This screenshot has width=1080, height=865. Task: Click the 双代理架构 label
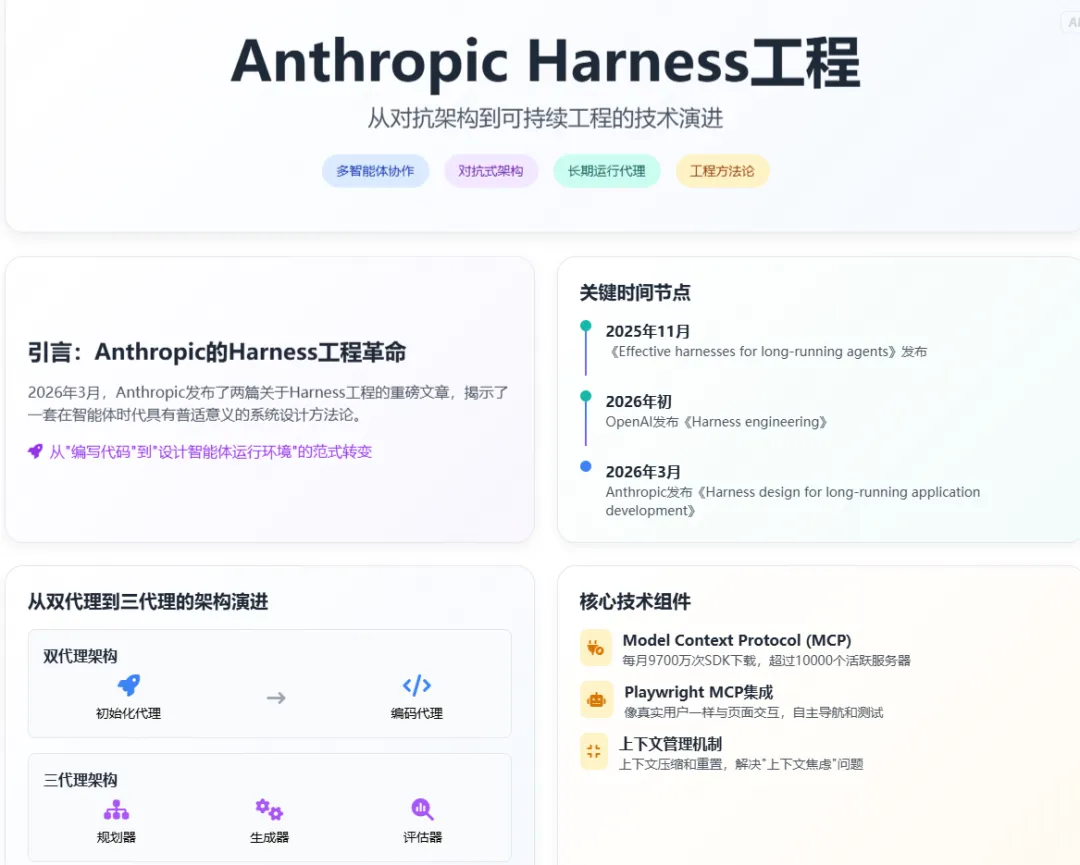(x=81, y=656)
